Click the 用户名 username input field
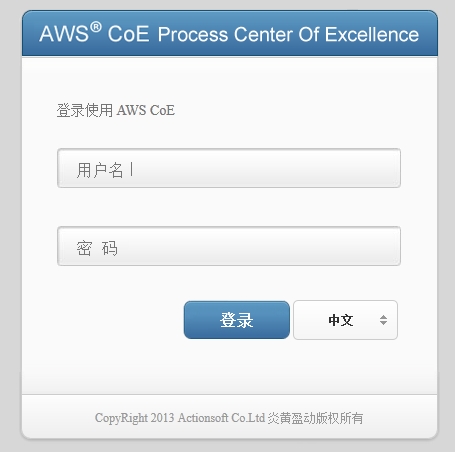This screenshot has width=455, height=452. point(229,168)
